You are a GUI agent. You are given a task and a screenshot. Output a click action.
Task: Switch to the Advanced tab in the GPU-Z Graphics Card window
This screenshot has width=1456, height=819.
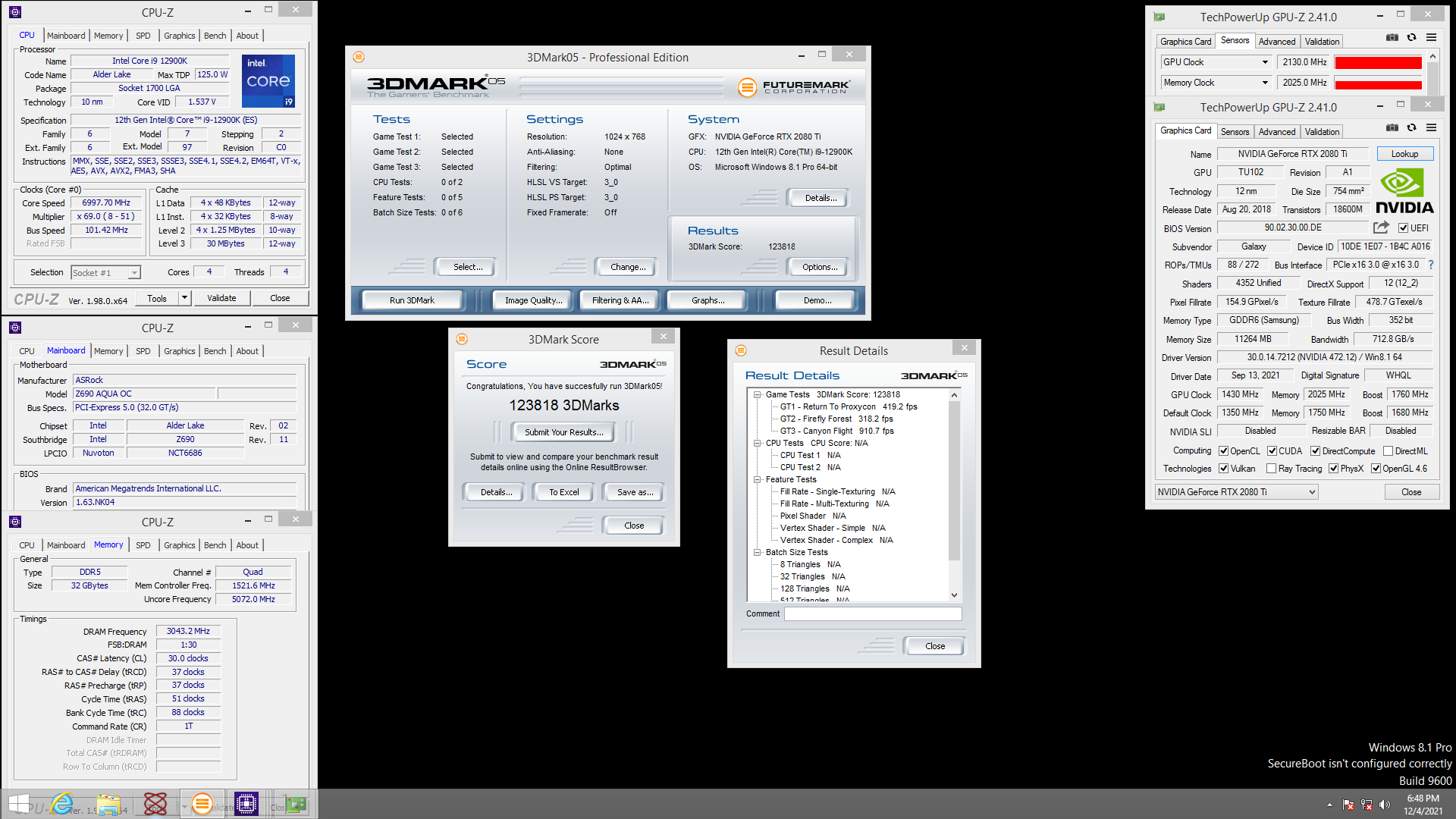(1277, 132)
